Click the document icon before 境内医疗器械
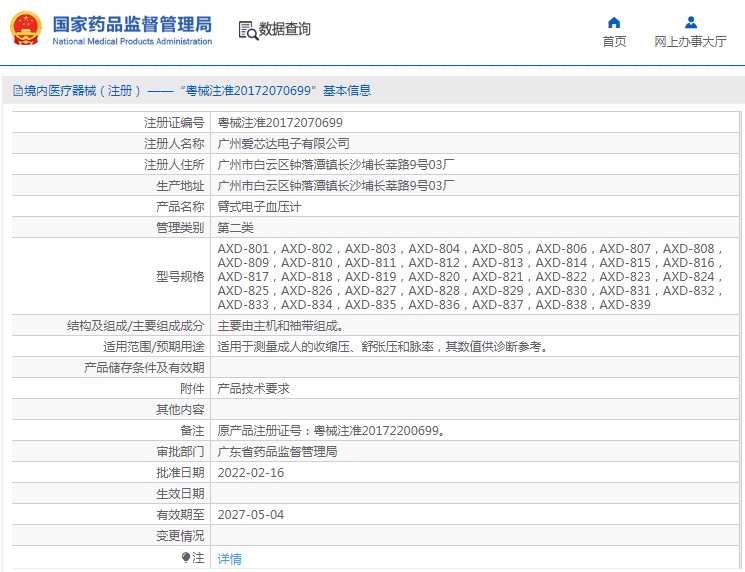Viewport: 745px width, 572px height. click(x=18, y=91)
